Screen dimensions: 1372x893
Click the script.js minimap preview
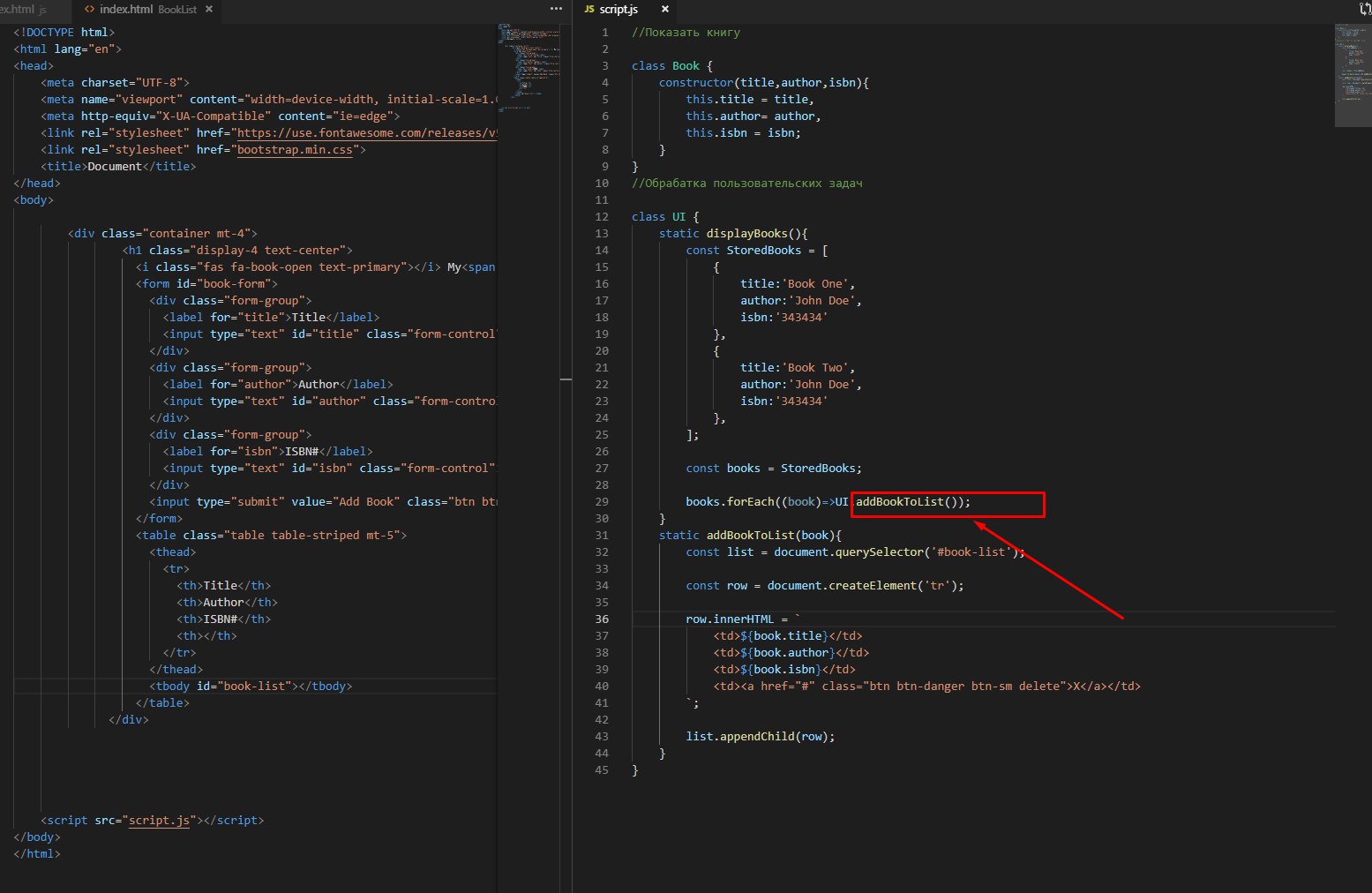point(1353,75)
